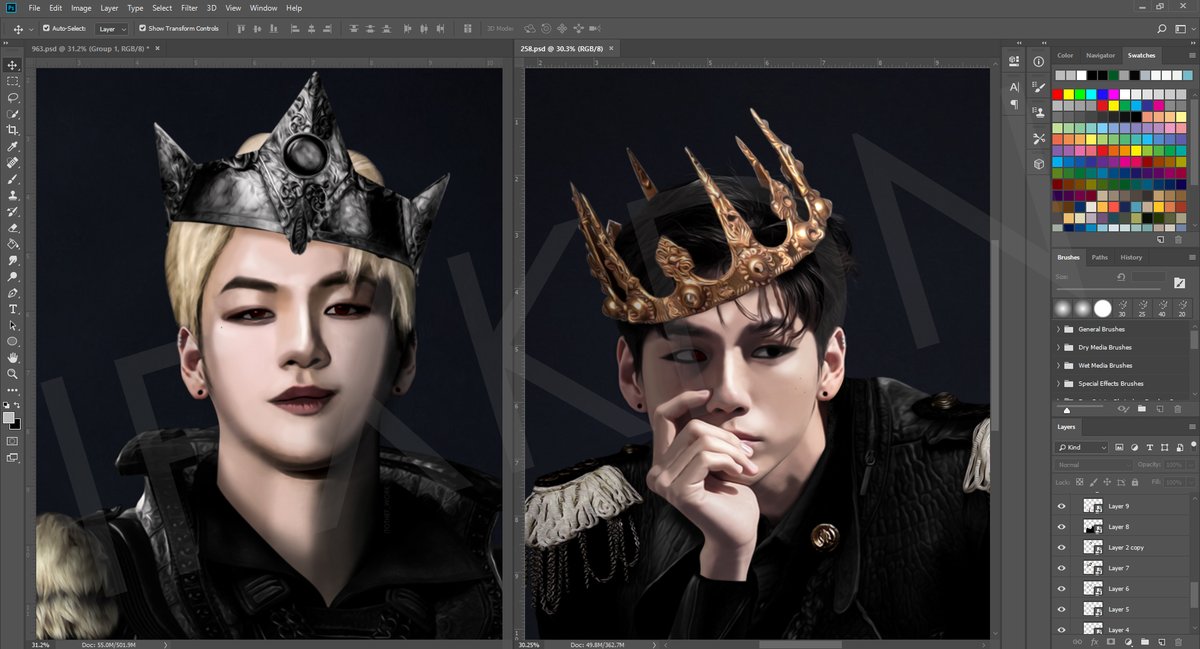
Task: Open the Properties info panel icon
Action: click(x=1038, y=61)
